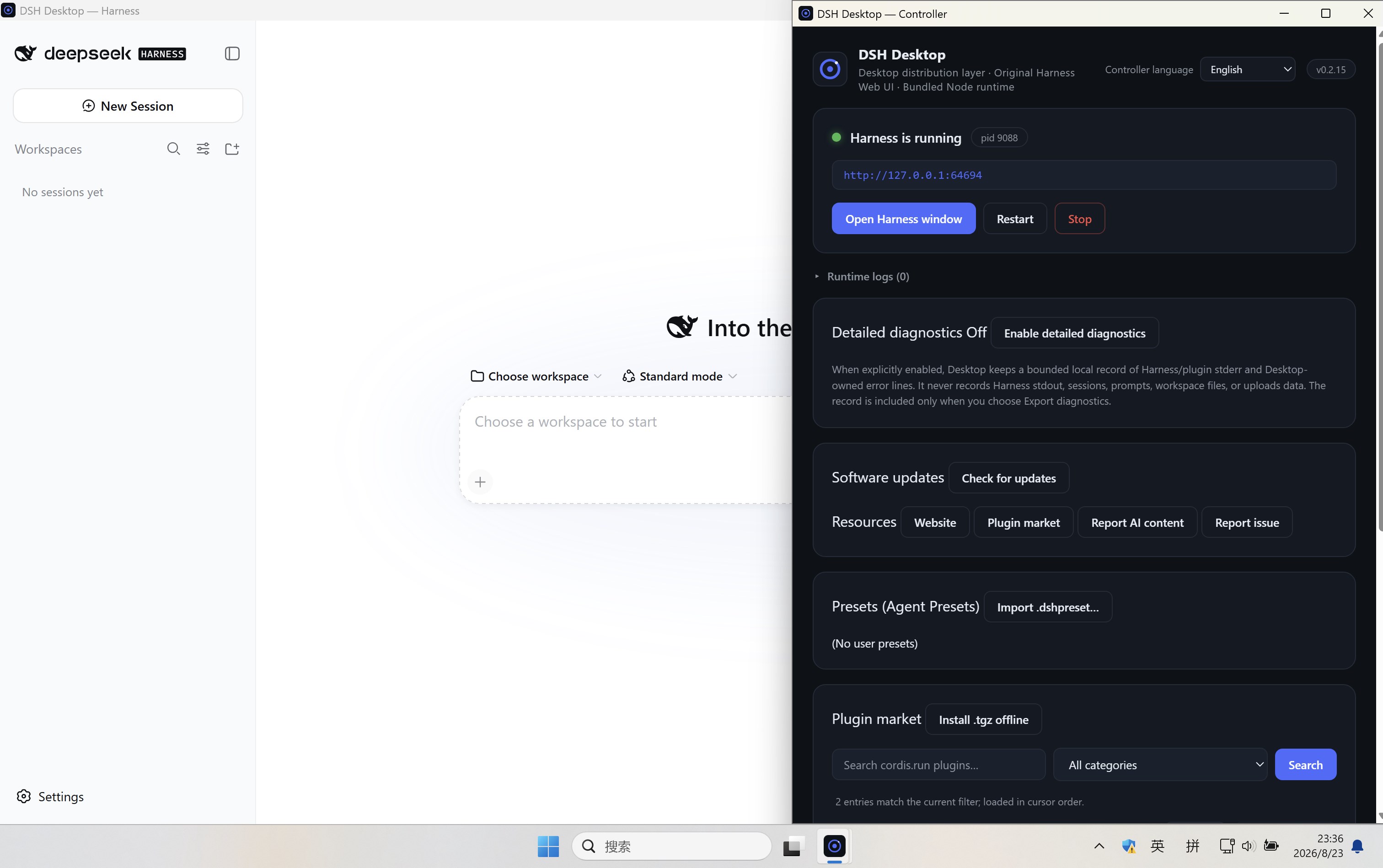Click the Windows taskbar search box
1383x868 pixels.
tap(671, 846)
